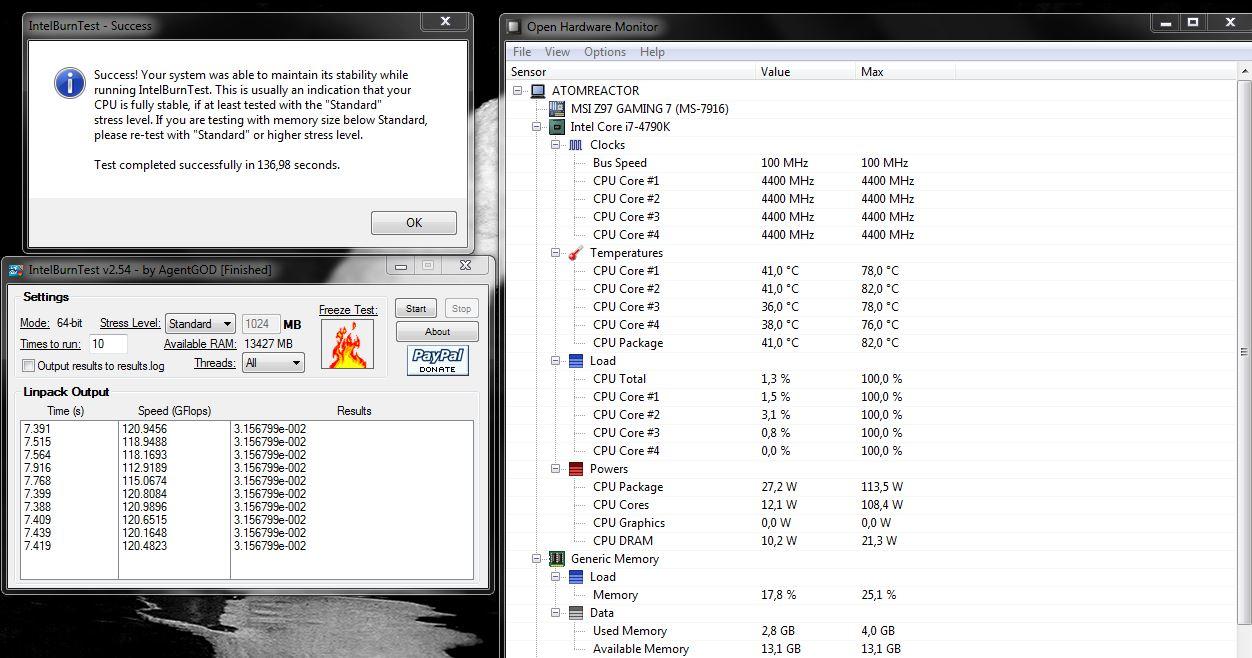The height and width of the screenshot is (658, 1252).
Task: Click the Intel Core i7-4790K CPU chip icon
Action: pos(557,127)
